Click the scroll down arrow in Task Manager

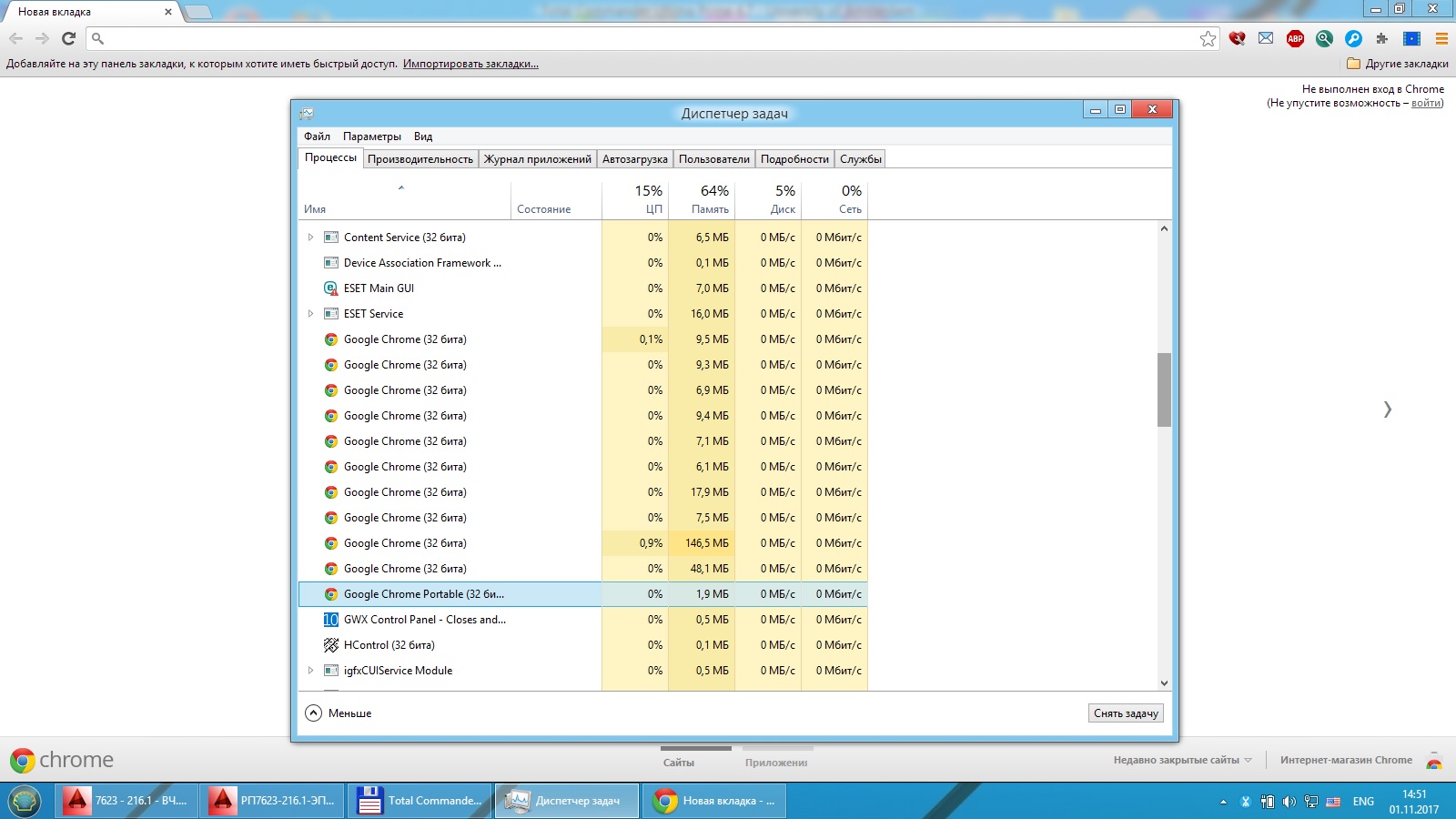coord(1164,683)
